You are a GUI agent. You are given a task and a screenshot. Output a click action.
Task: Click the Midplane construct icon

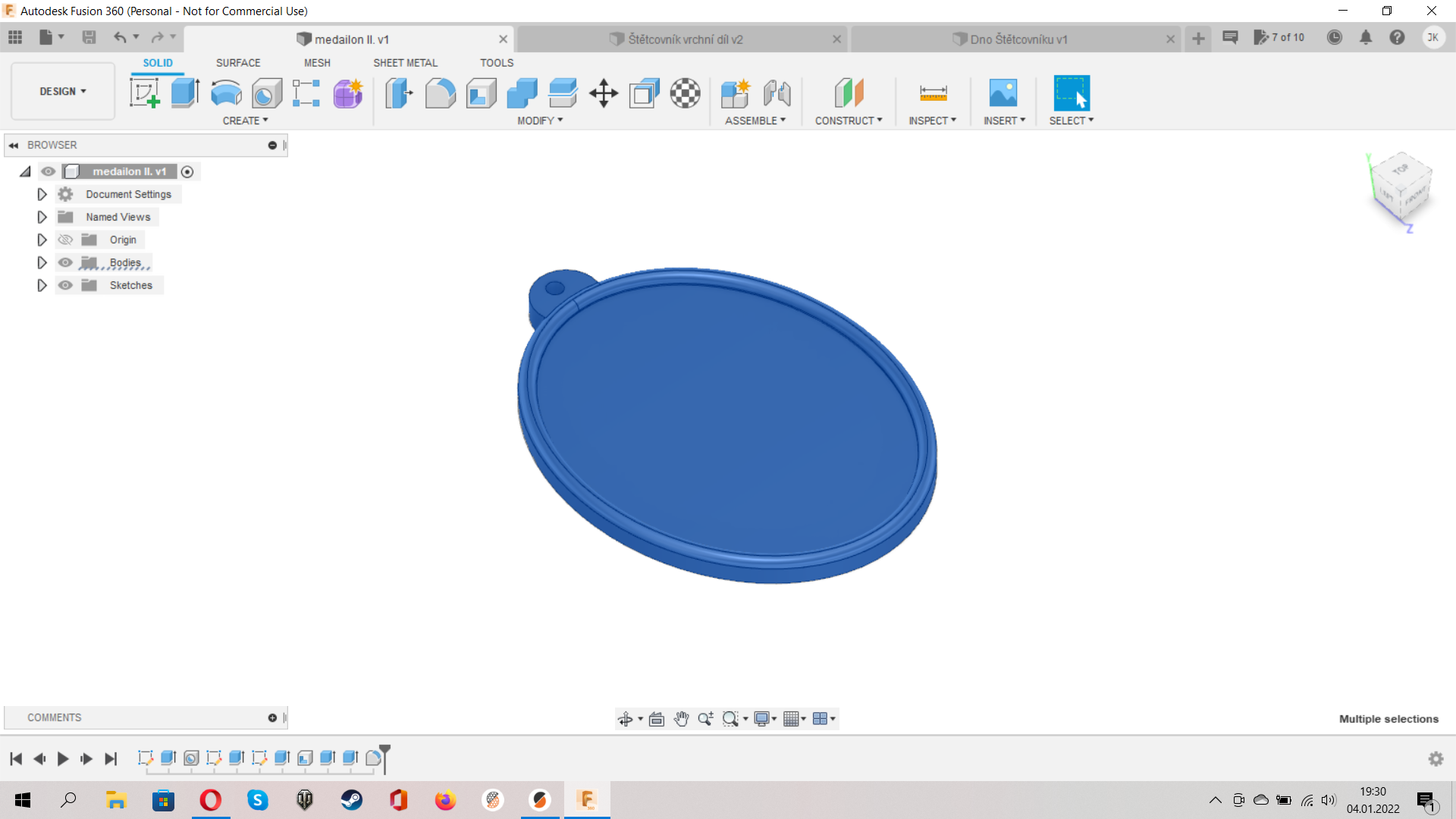(x=849, y=93)
